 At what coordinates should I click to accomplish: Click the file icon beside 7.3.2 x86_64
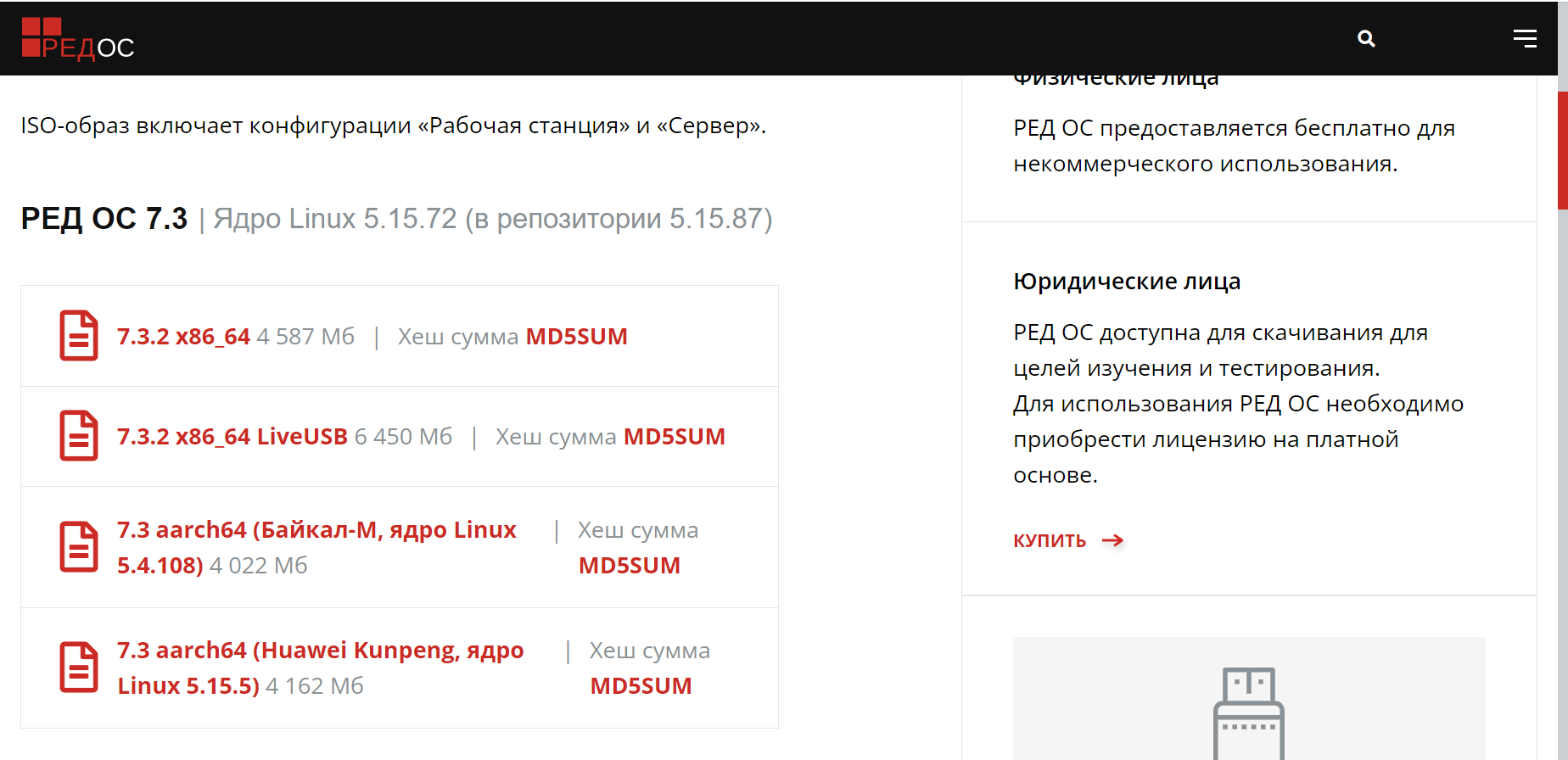79,336
